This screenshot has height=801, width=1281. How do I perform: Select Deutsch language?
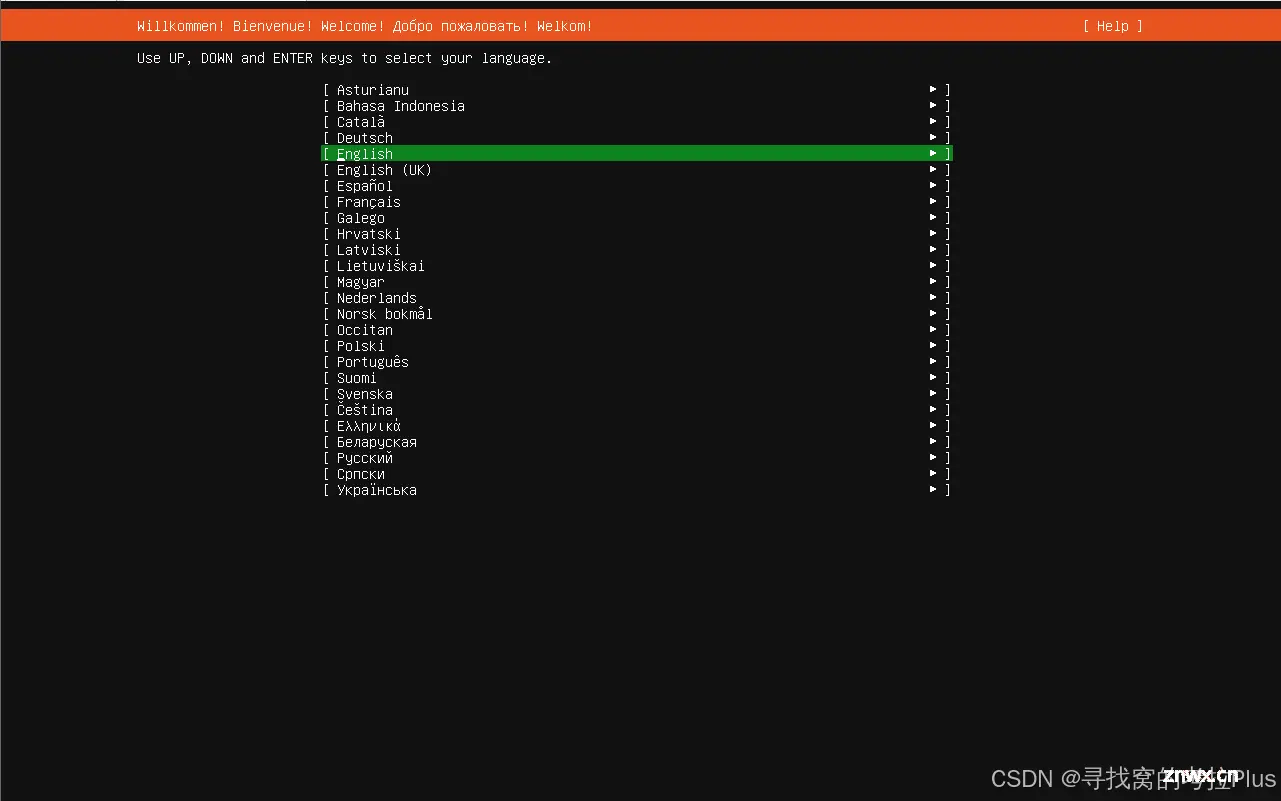click(637, 138)
